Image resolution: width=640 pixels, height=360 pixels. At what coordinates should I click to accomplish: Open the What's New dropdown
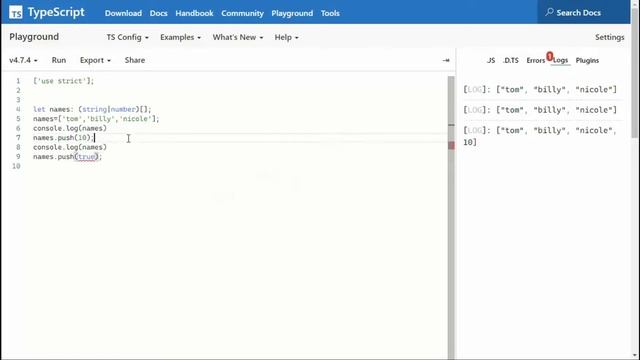pyautogui.click(x=238, y=37)
